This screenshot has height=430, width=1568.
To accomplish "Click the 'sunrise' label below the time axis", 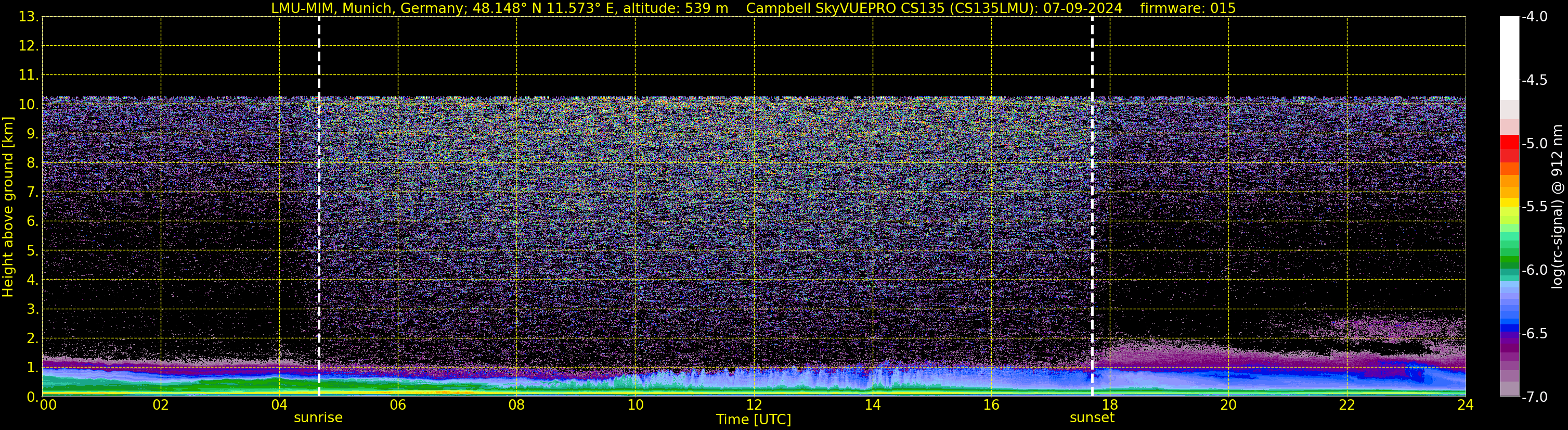I will coord(318,418).
